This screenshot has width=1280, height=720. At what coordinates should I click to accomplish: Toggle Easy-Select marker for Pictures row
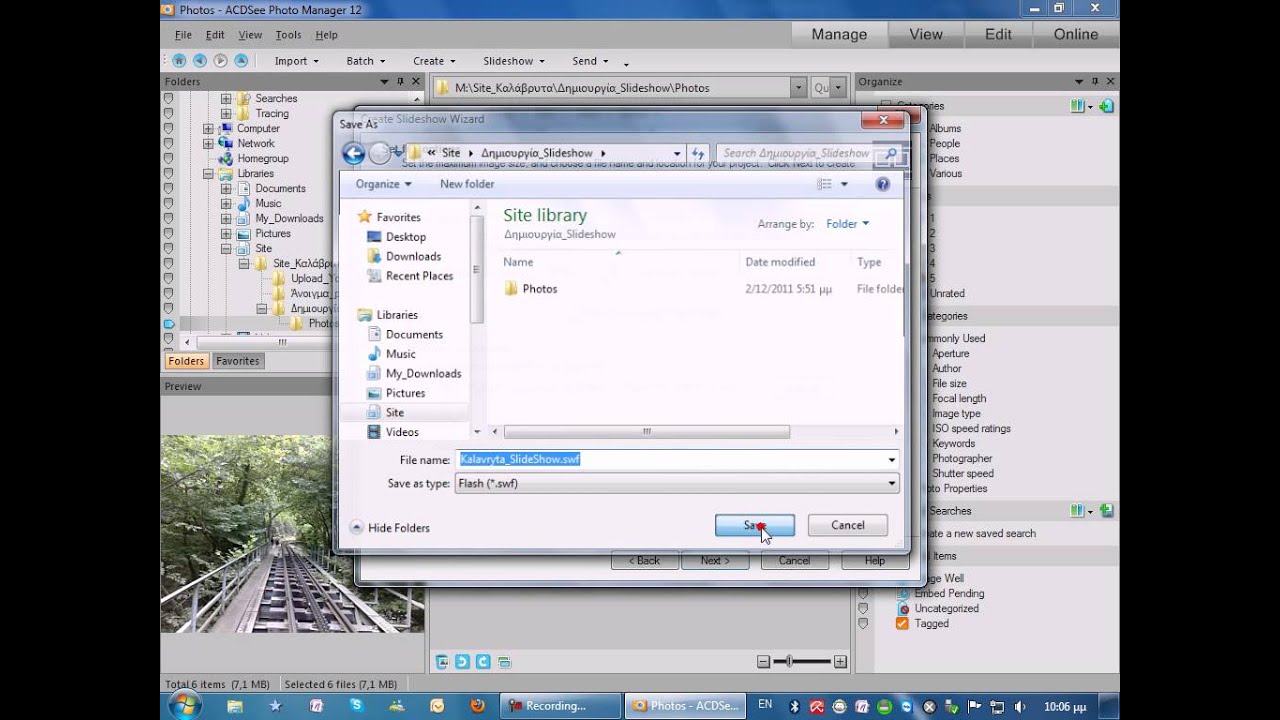(168, 233)
